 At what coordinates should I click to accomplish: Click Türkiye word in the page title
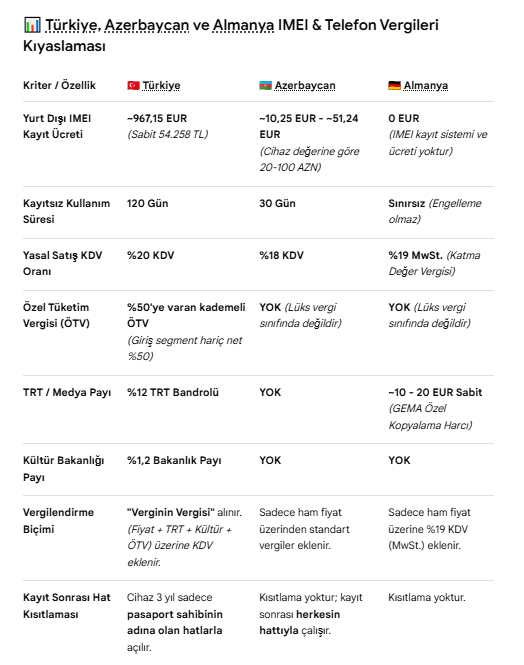click(73, 25)
